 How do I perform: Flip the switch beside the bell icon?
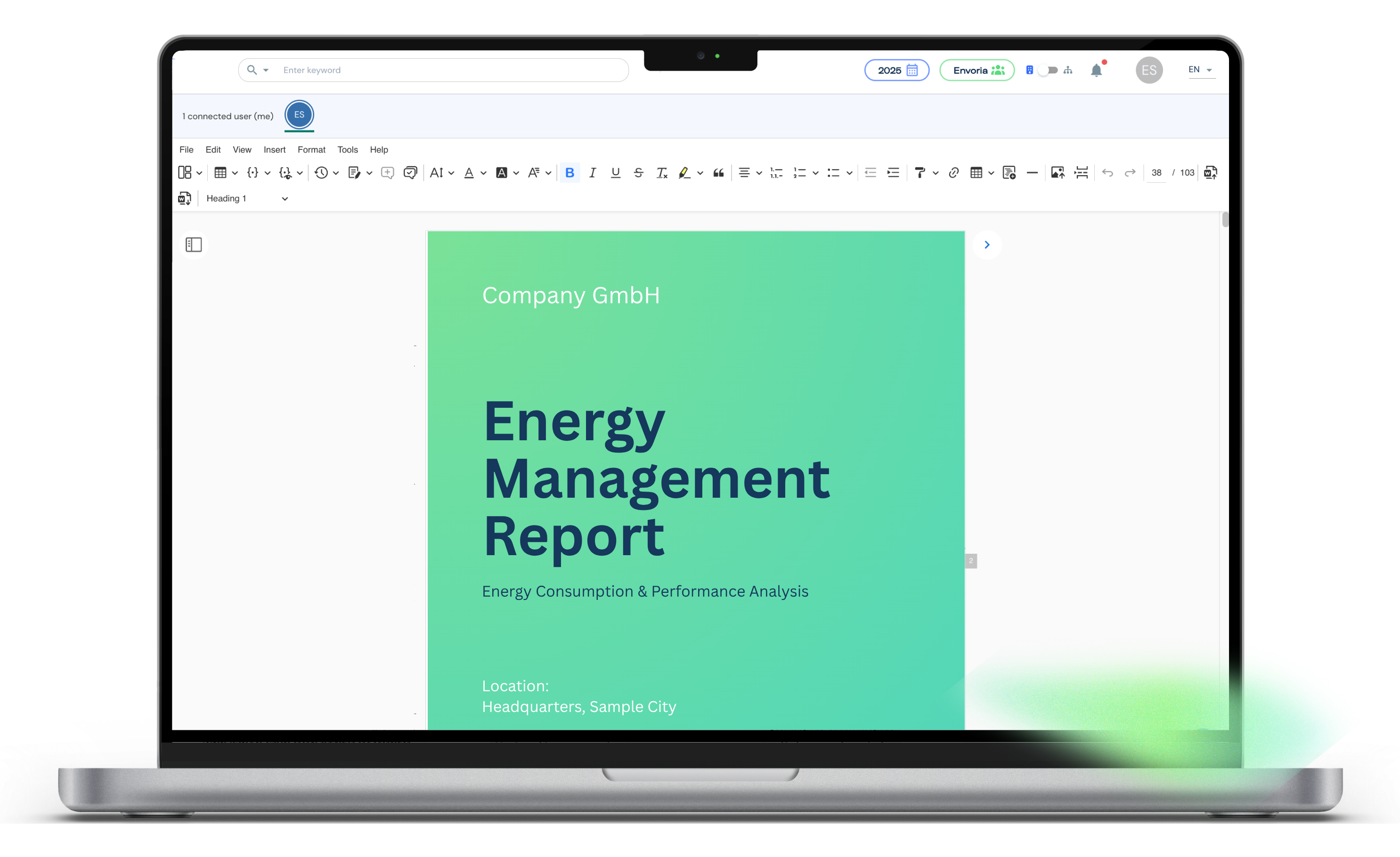[1047, 70]
